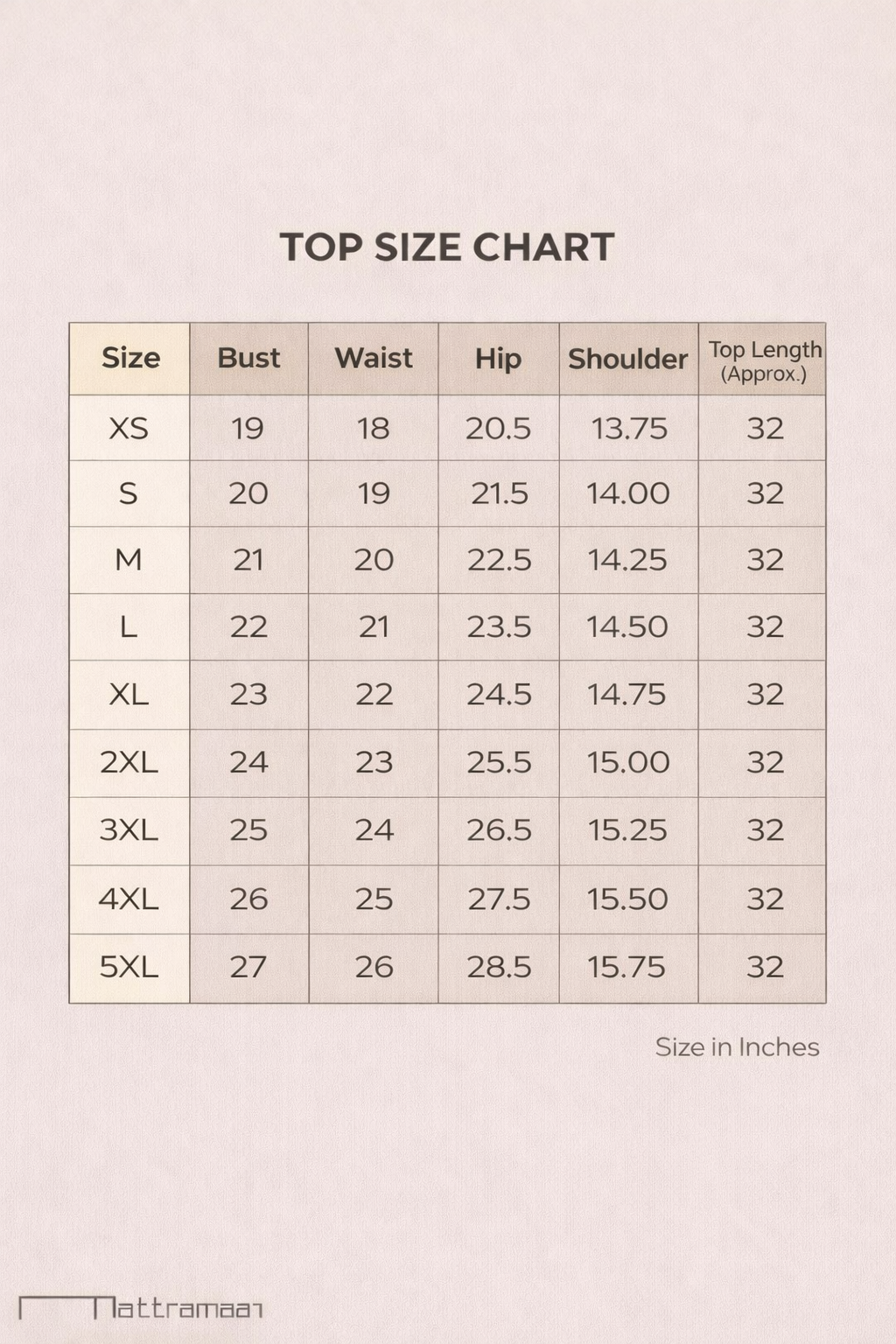Select the Bust column header

point(248,358)
